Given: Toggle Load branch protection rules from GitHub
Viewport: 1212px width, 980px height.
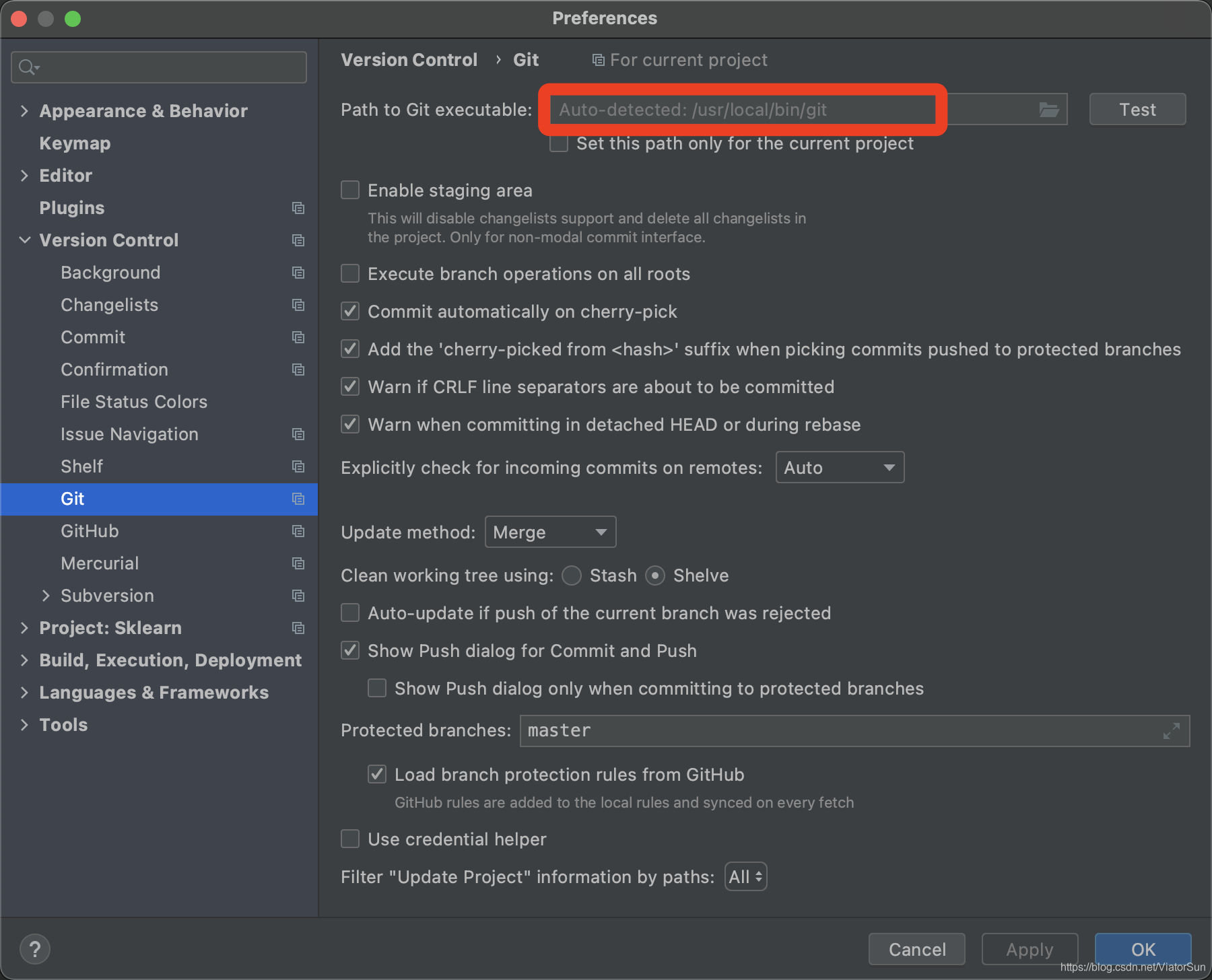Looking at the screenshot, I should tap(377, 775).
